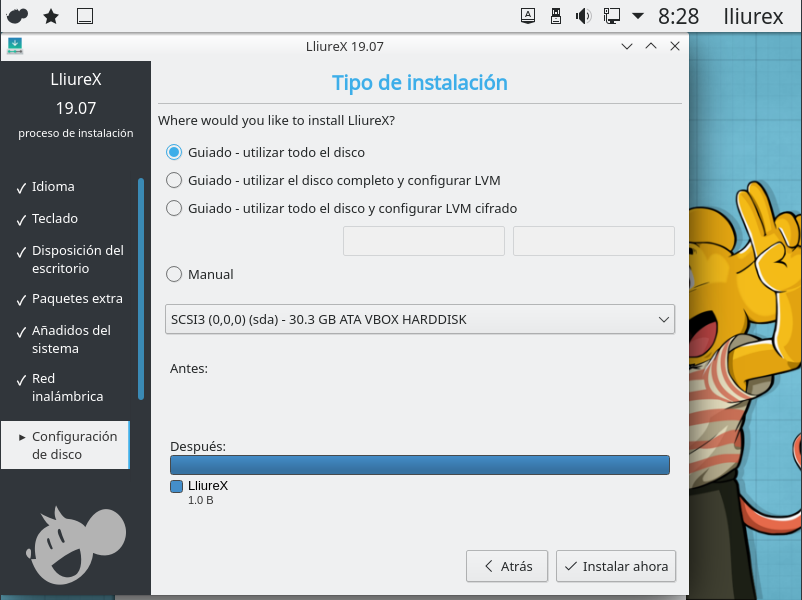Click the installer icon in title bar
Screen dimensions: 802x600
tap(15, 46)
